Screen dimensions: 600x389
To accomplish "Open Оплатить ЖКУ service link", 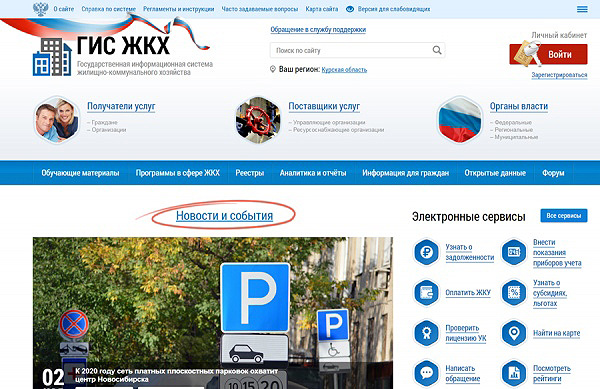I will [468, 293].
